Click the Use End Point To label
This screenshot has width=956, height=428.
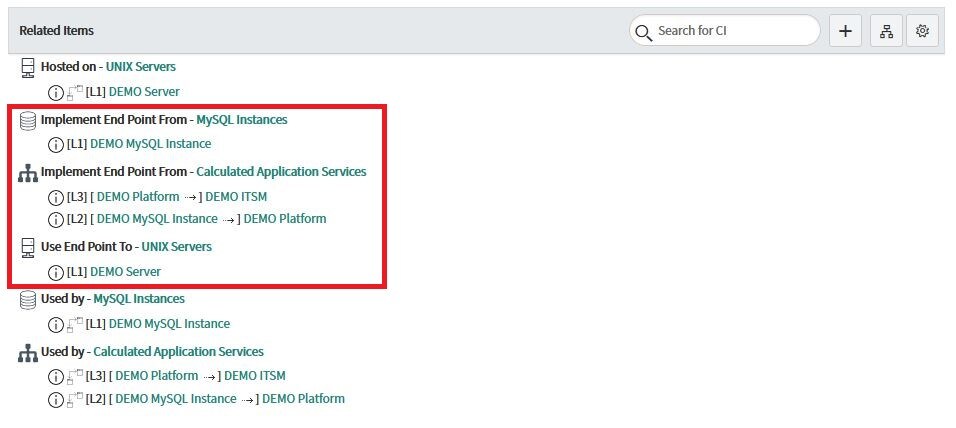86,246
